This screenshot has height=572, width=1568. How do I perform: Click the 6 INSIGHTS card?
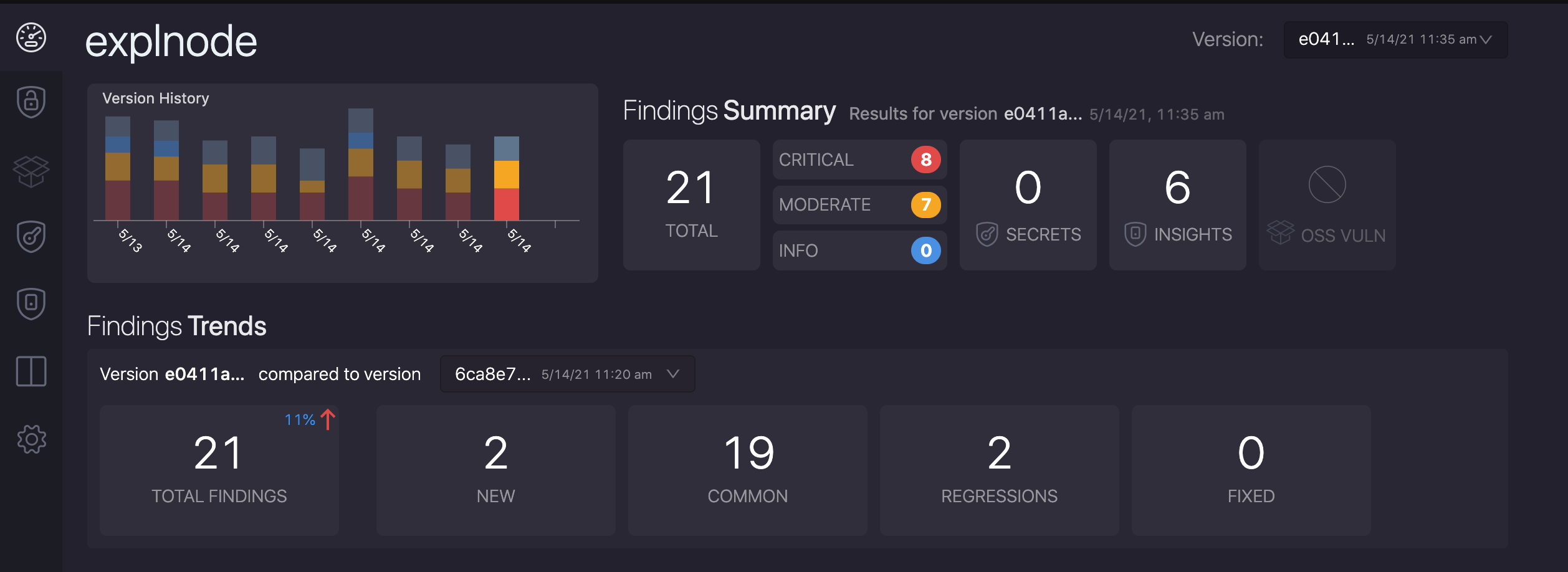click(1177, 205)
